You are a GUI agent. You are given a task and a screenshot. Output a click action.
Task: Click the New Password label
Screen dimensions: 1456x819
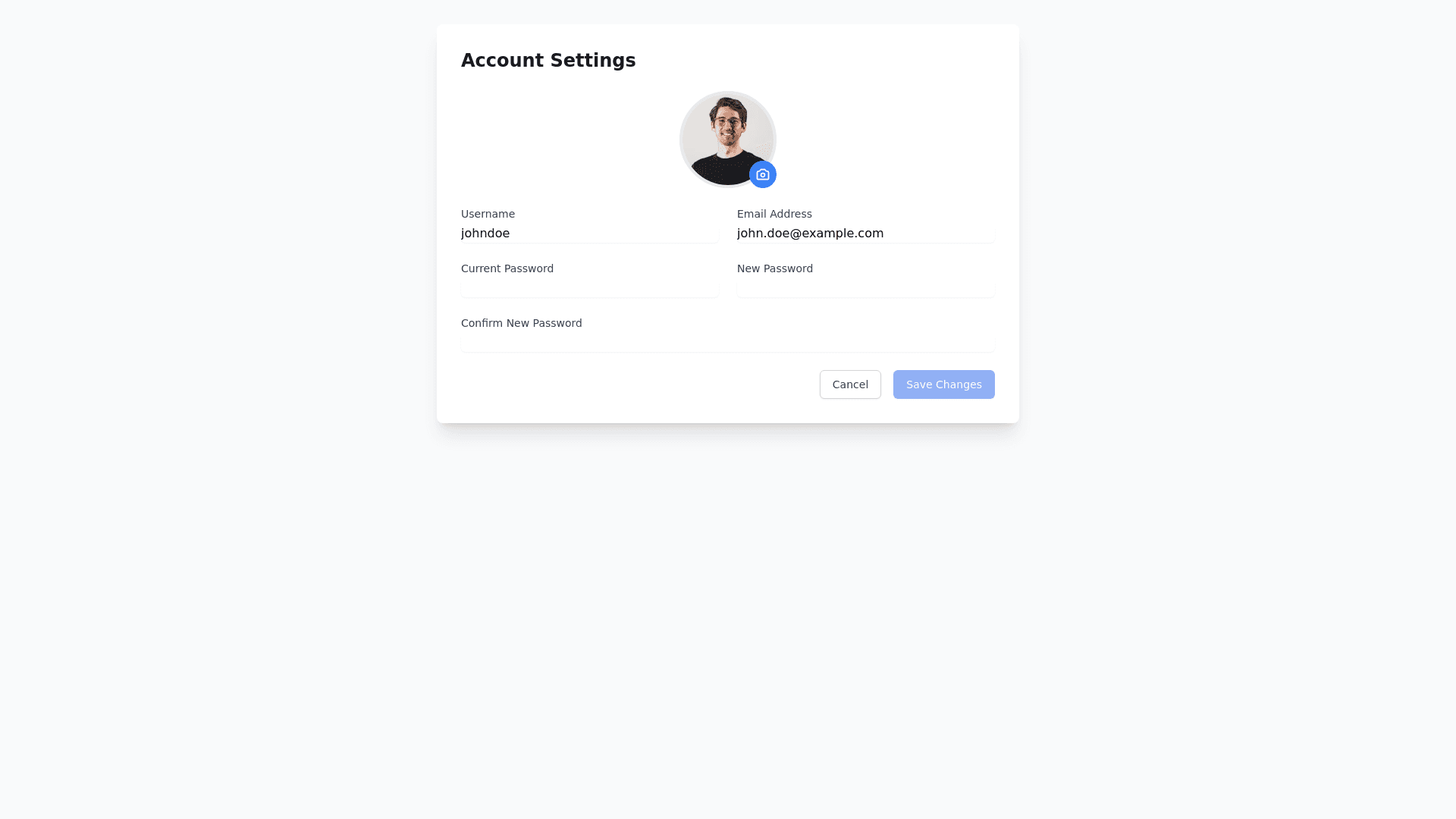pyautogui.click(x=775, y=268)
